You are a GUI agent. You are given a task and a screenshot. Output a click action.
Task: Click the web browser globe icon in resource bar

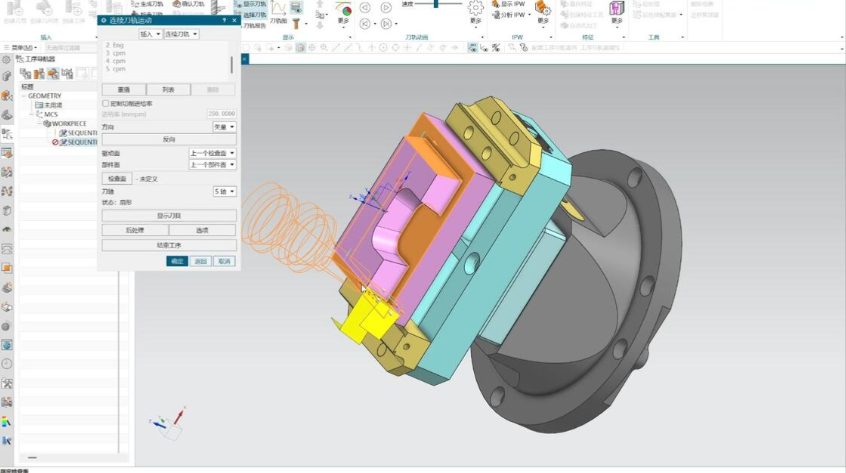click(6, 345)
